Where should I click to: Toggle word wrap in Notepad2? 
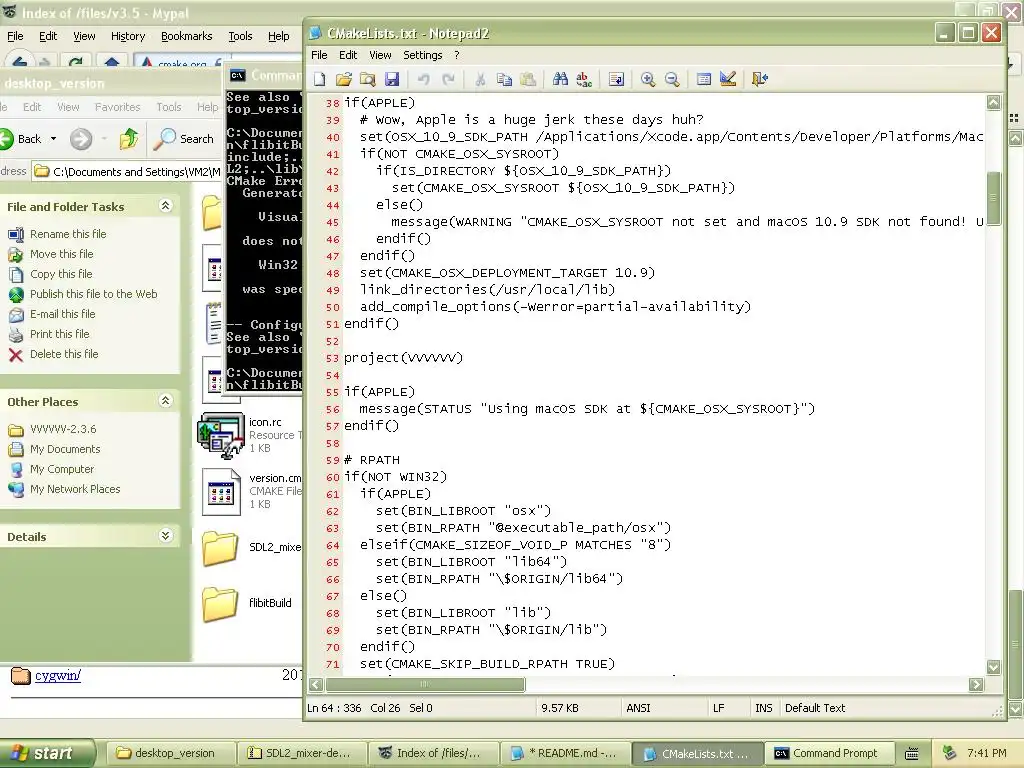pos(616,80)
